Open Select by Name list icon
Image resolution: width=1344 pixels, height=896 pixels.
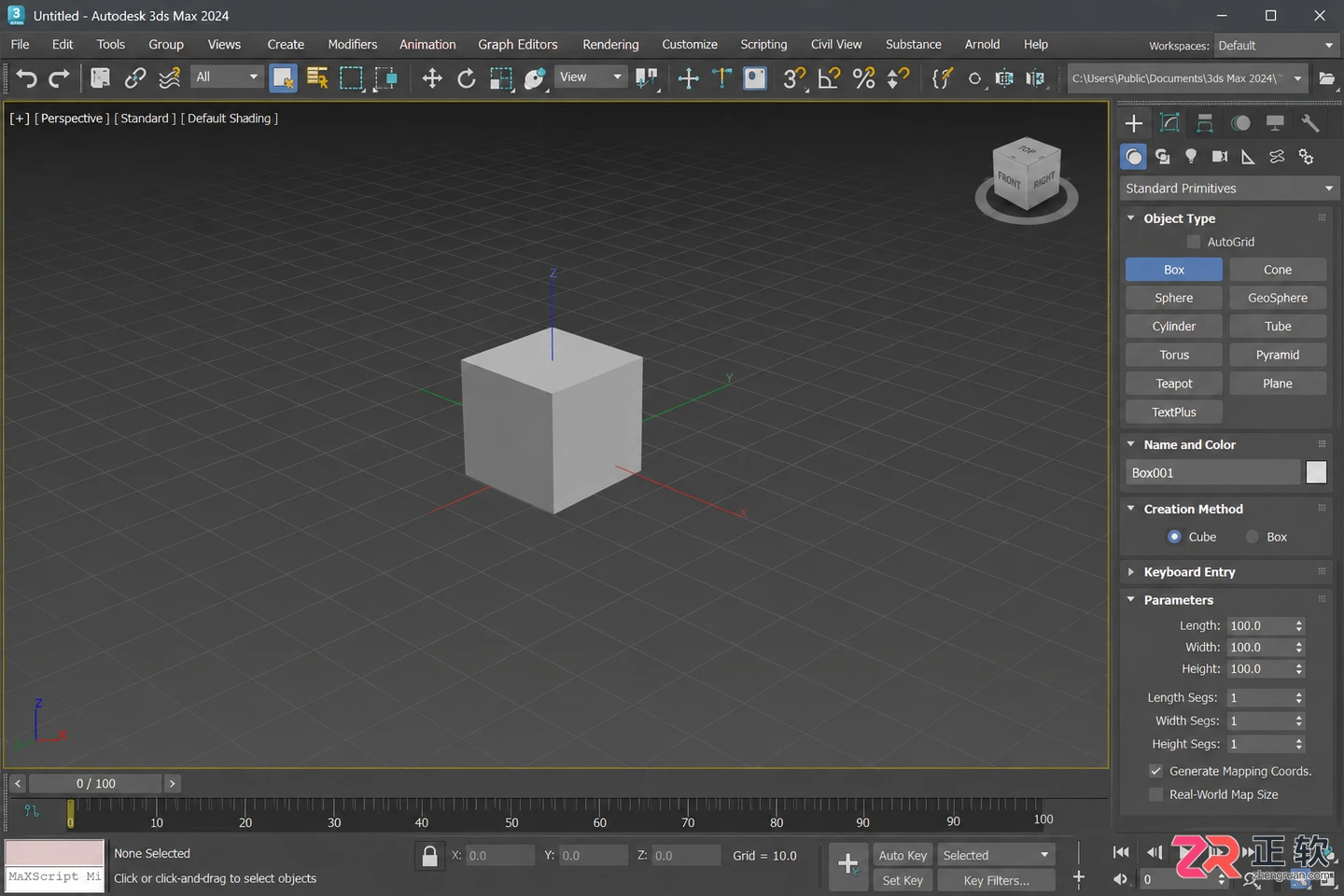point(317,78)
